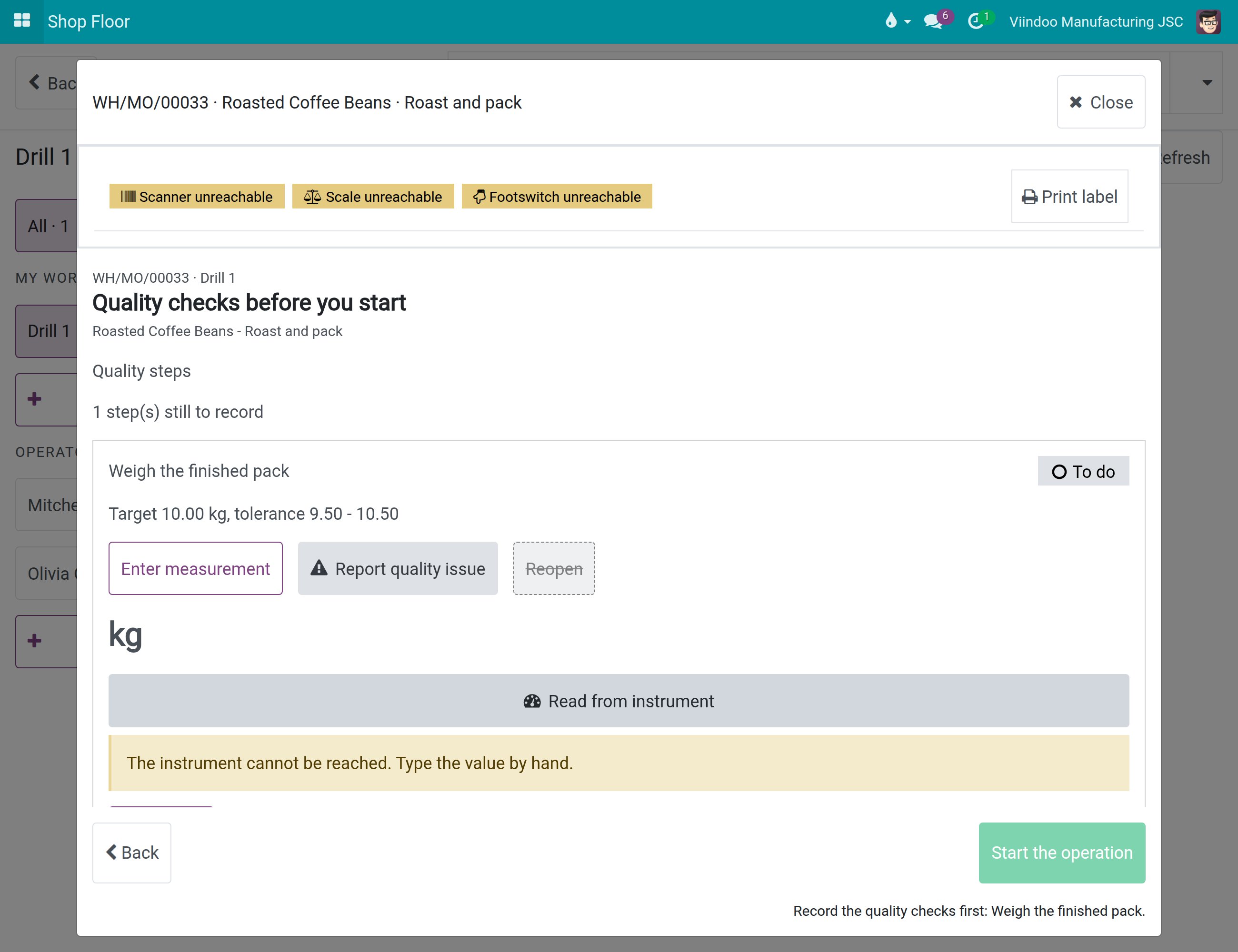Close the quality checks dialog

pos(1100,102)
